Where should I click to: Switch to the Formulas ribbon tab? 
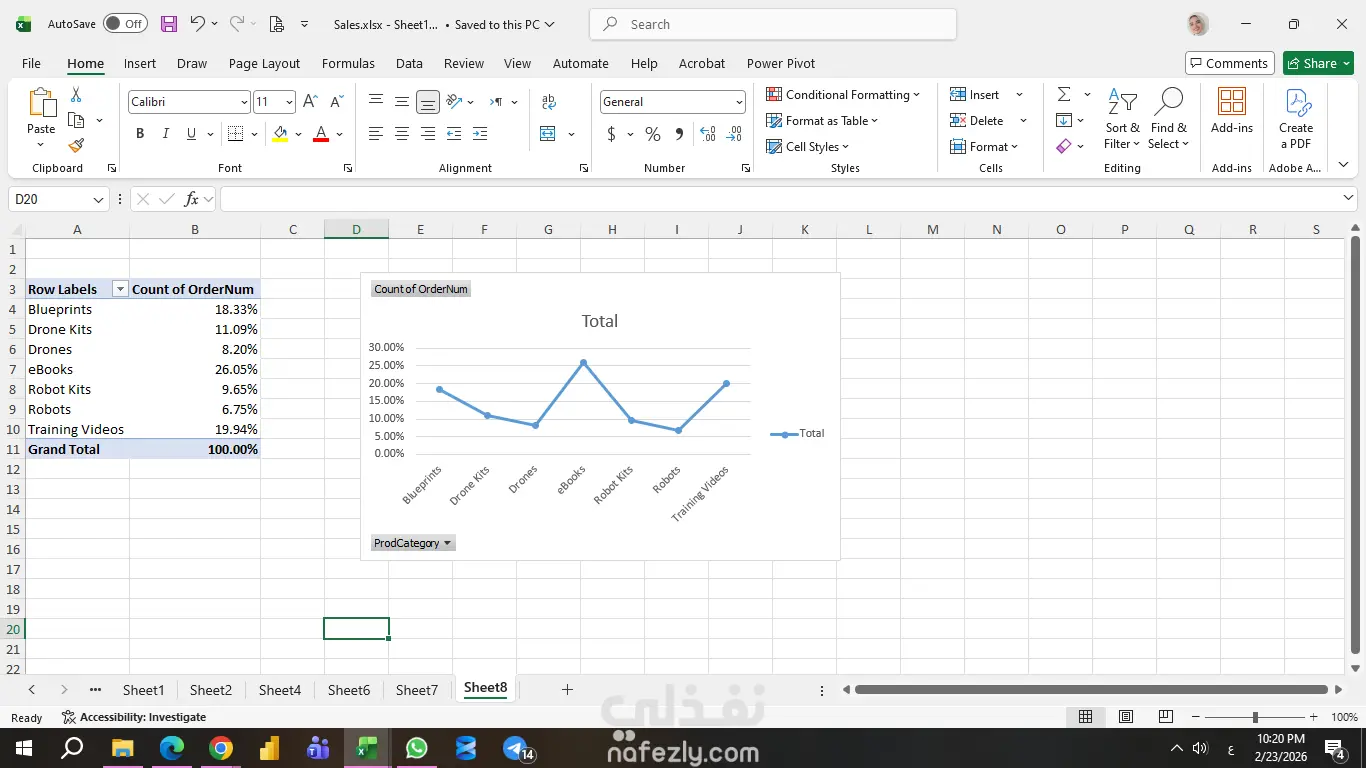348,63
